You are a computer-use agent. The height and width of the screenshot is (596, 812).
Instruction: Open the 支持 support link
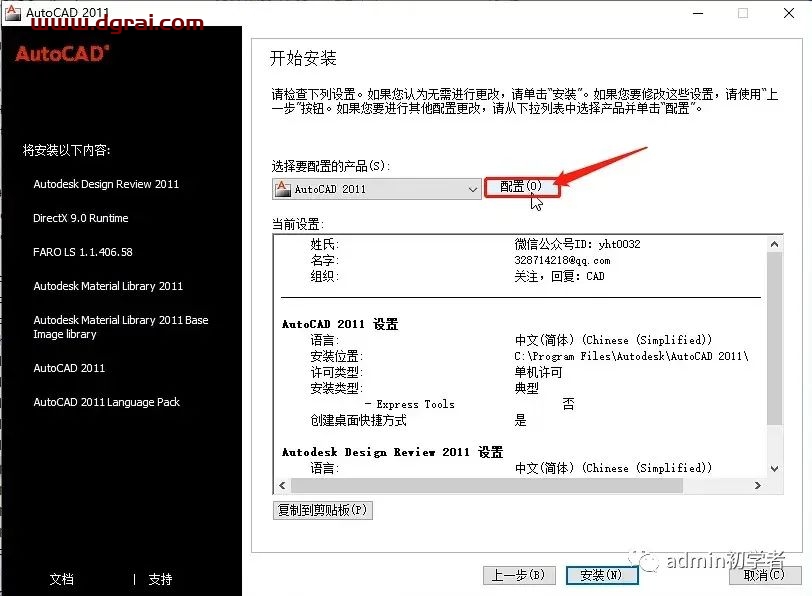tap(160, 579)
